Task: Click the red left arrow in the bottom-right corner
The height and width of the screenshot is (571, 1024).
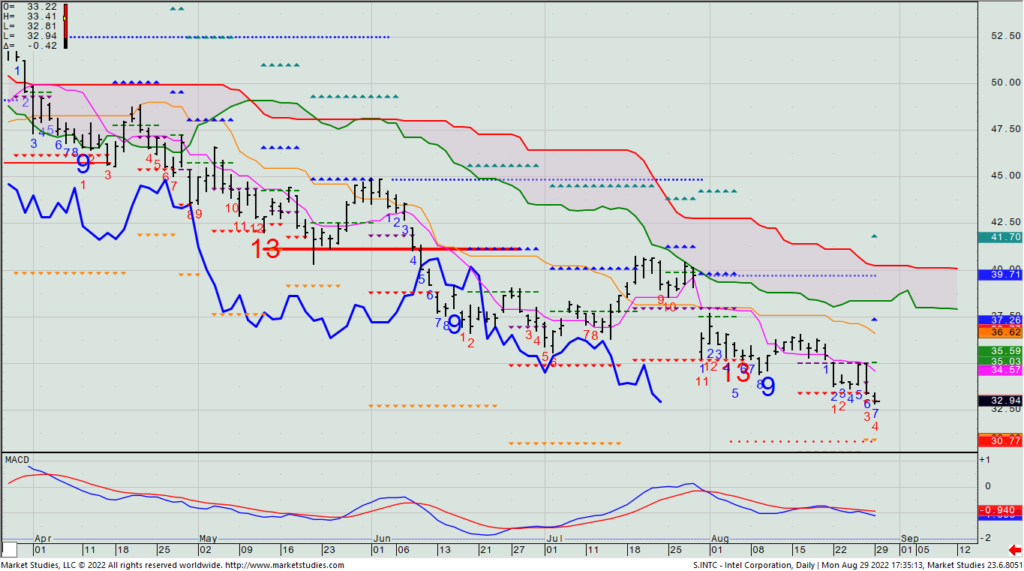Action: tap(1015, 550)
